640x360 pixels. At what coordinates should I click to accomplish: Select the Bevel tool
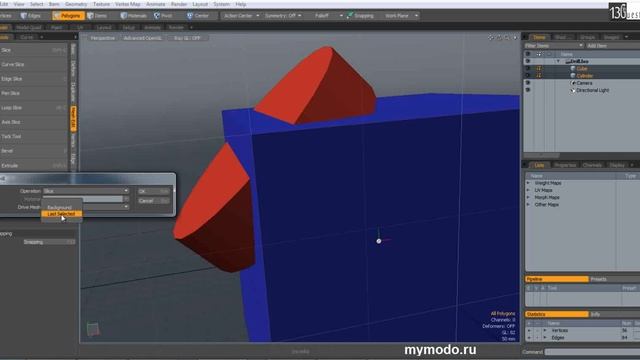coord(33,151)
